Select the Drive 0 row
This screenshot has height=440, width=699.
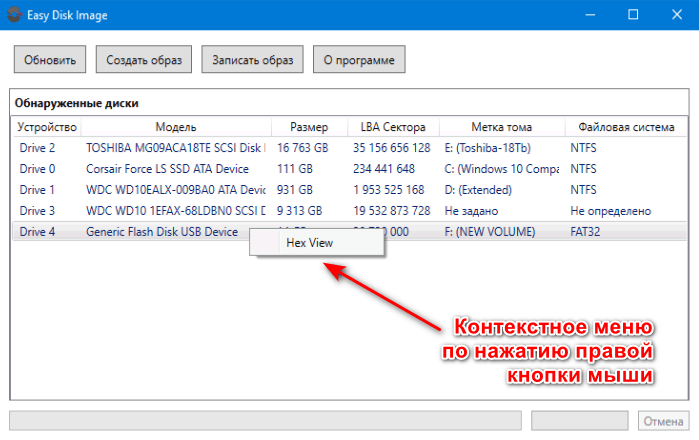click(x=350, y=169)
